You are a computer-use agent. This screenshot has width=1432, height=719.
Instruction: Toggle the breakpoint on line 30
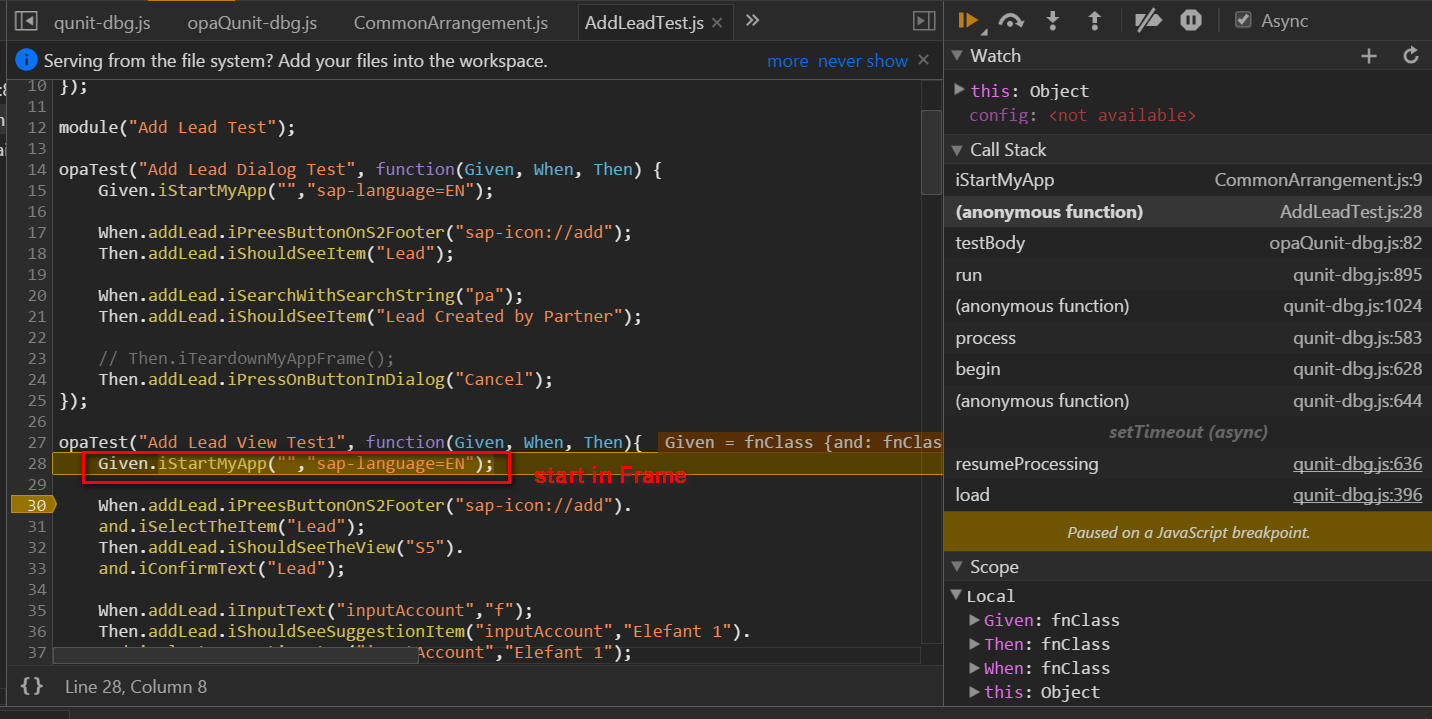click(35, 505)
